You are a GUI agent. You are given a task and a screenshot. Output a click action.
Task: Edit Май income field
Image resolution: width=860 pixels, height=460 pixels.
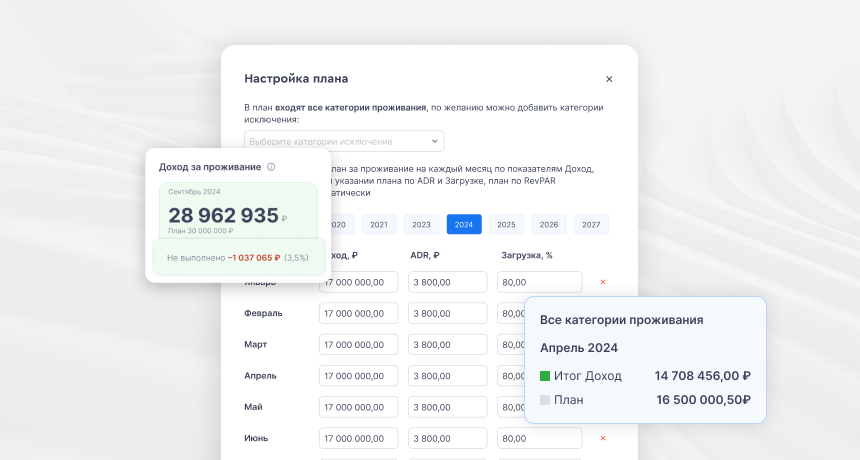[x=359, y=407]
